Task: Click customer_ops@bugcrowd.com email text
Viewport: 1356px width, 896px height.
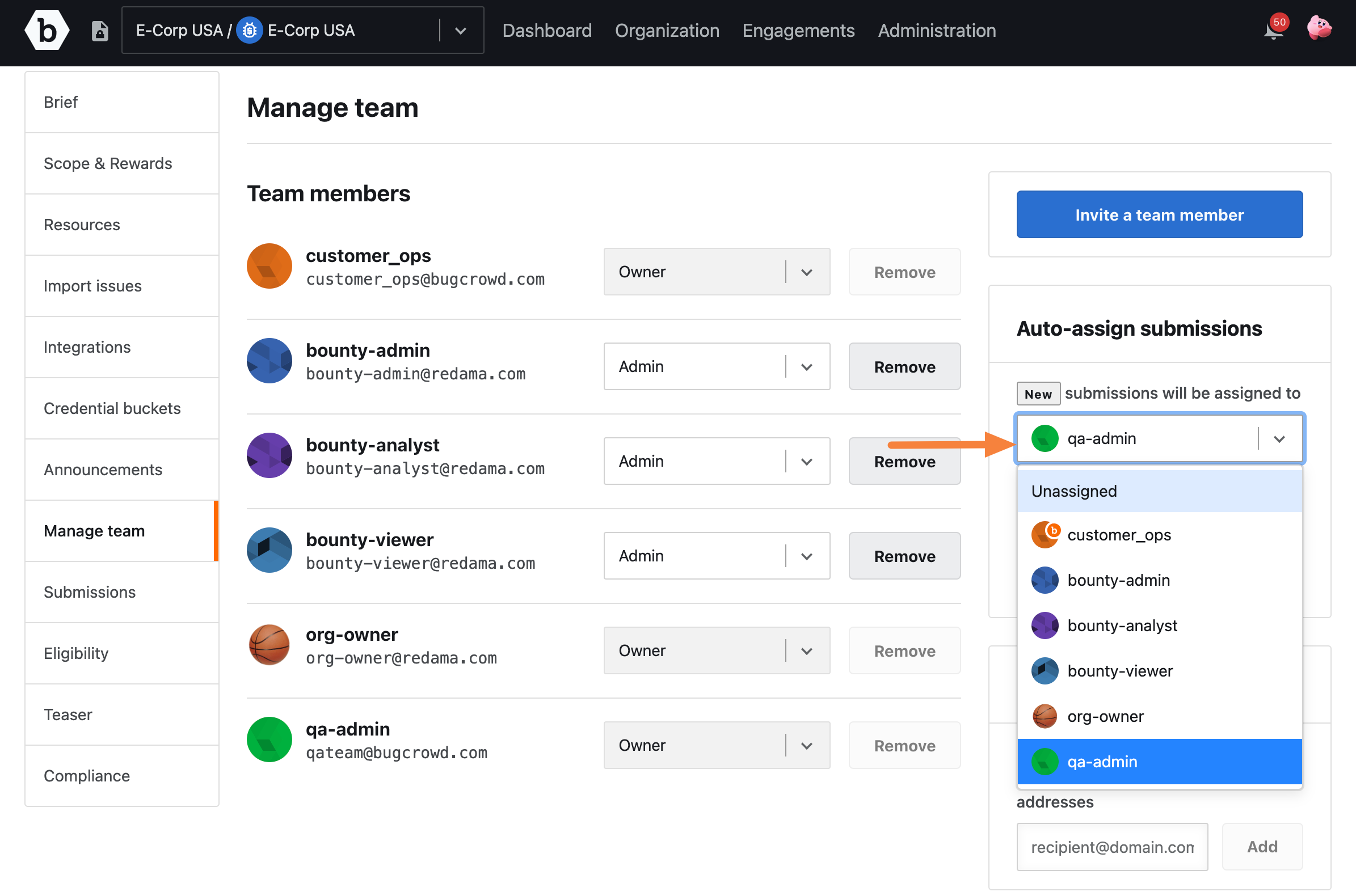Action: [x=426, y=280]
